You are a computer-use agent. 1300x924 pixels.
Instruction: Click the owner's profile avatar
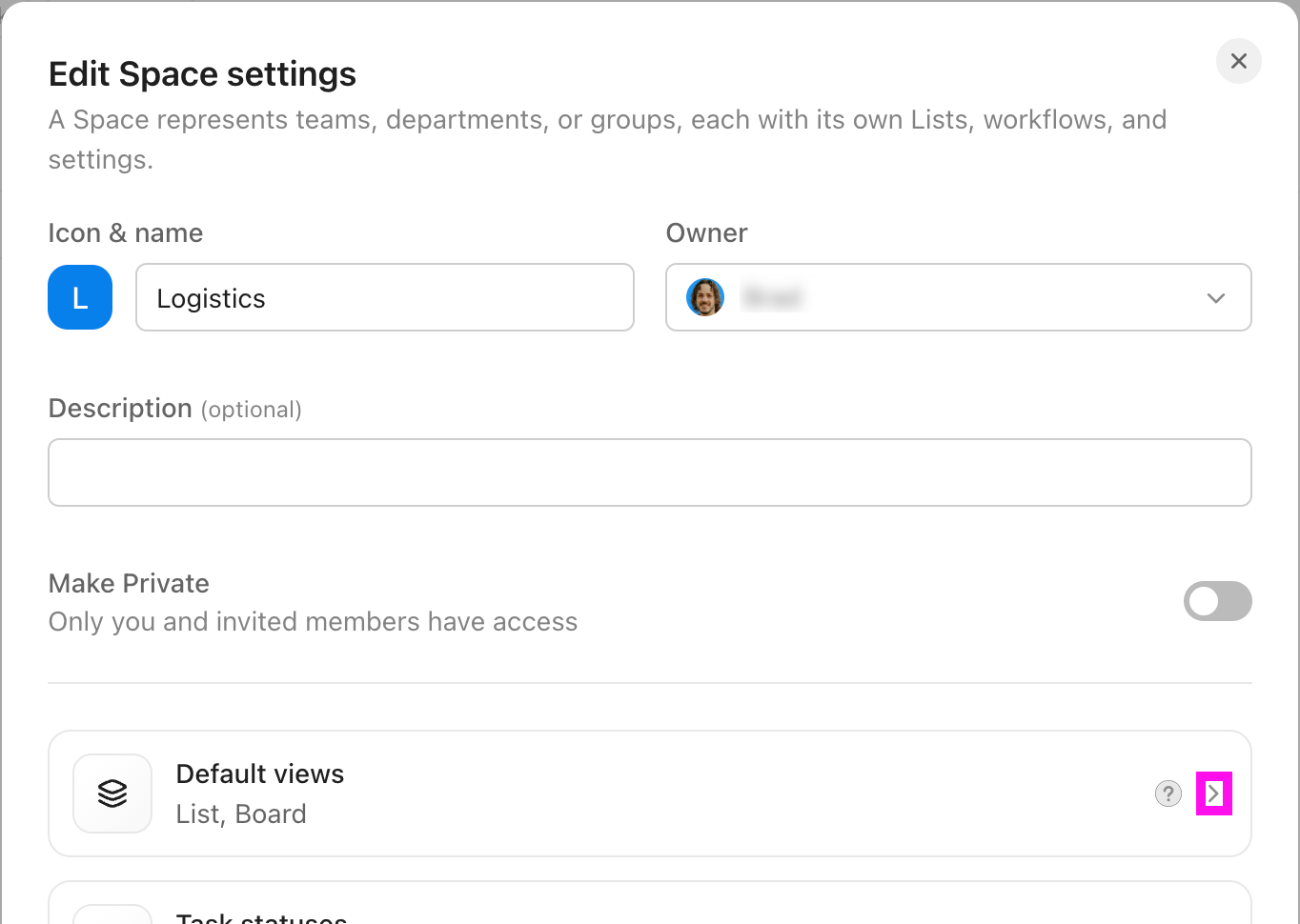[705, 297]
